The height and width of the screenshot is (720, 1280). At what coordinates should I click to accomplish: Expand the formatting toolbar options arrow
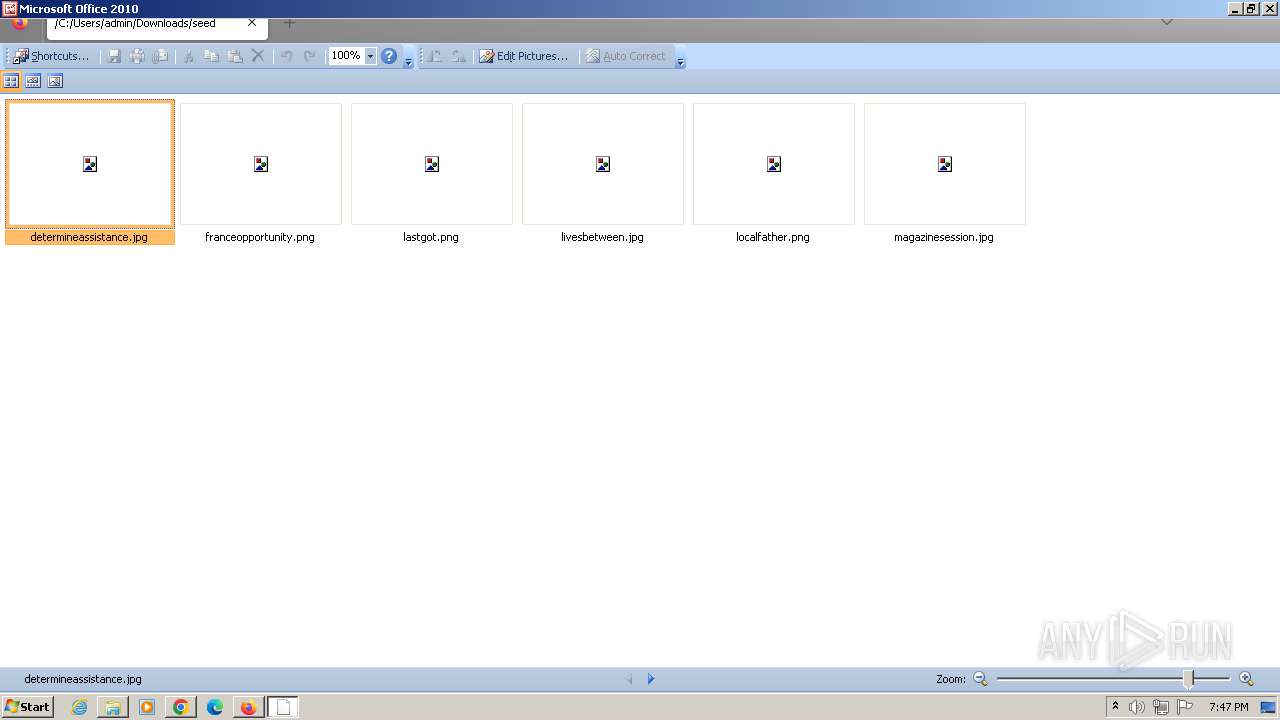[680, 60]
